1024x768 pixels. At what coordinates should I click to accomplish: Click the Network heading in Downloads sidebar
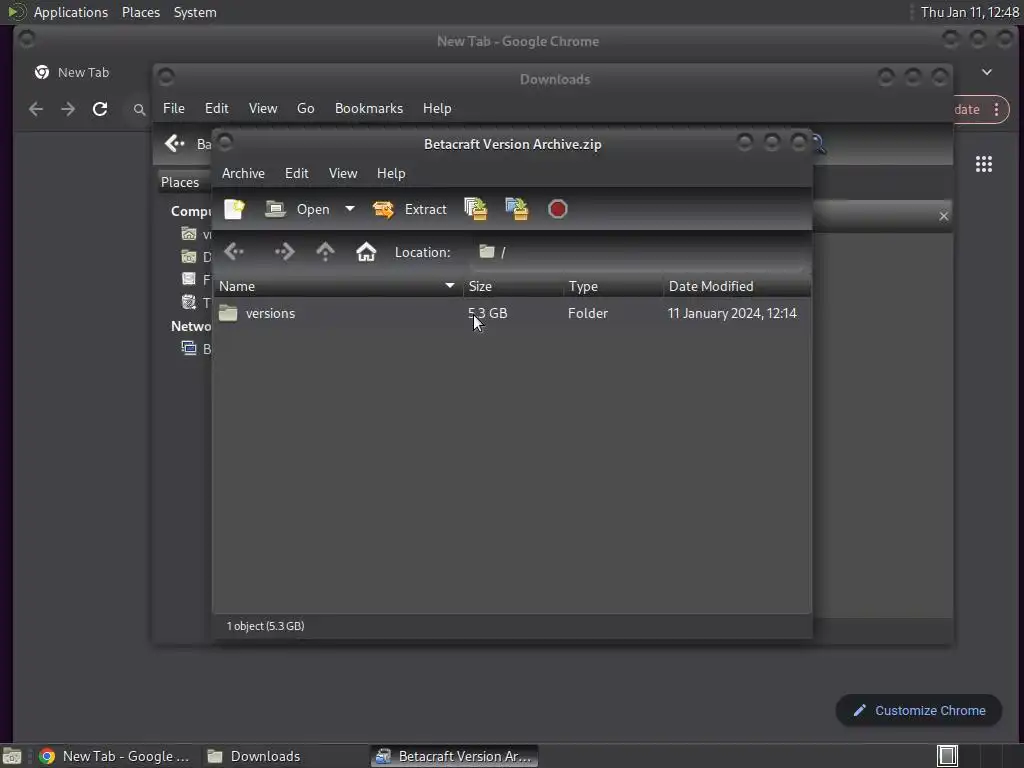tap(191, 326)
